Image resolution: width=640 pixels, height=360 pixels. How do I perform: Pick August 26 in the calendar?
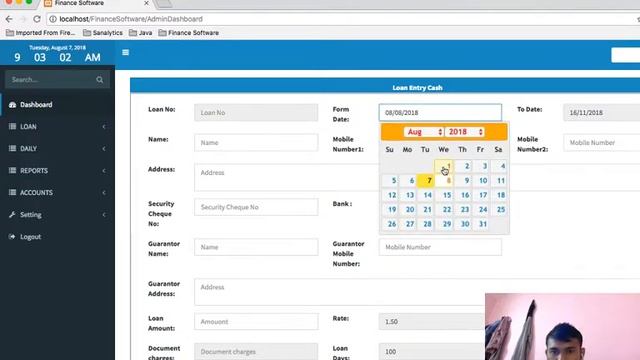tap(389, 224)
